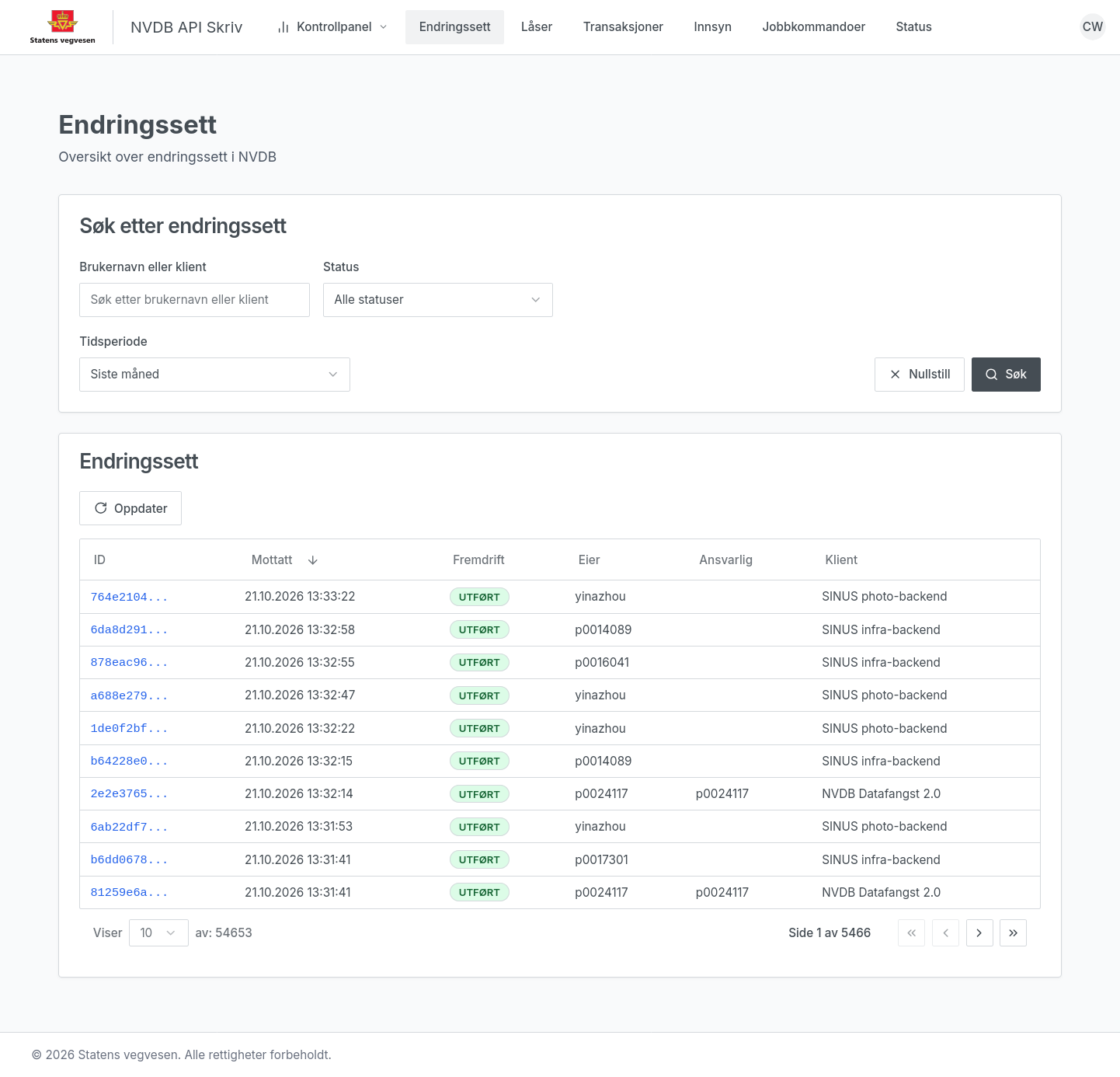Reset filters with the Nullstill button

(919, 375)
